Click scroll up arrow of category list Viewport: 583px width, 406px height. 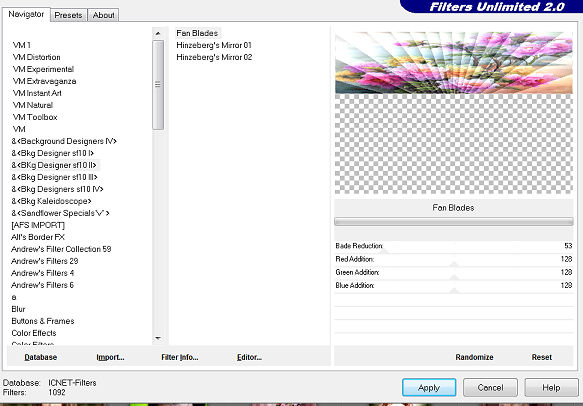[x=158, y=33]
